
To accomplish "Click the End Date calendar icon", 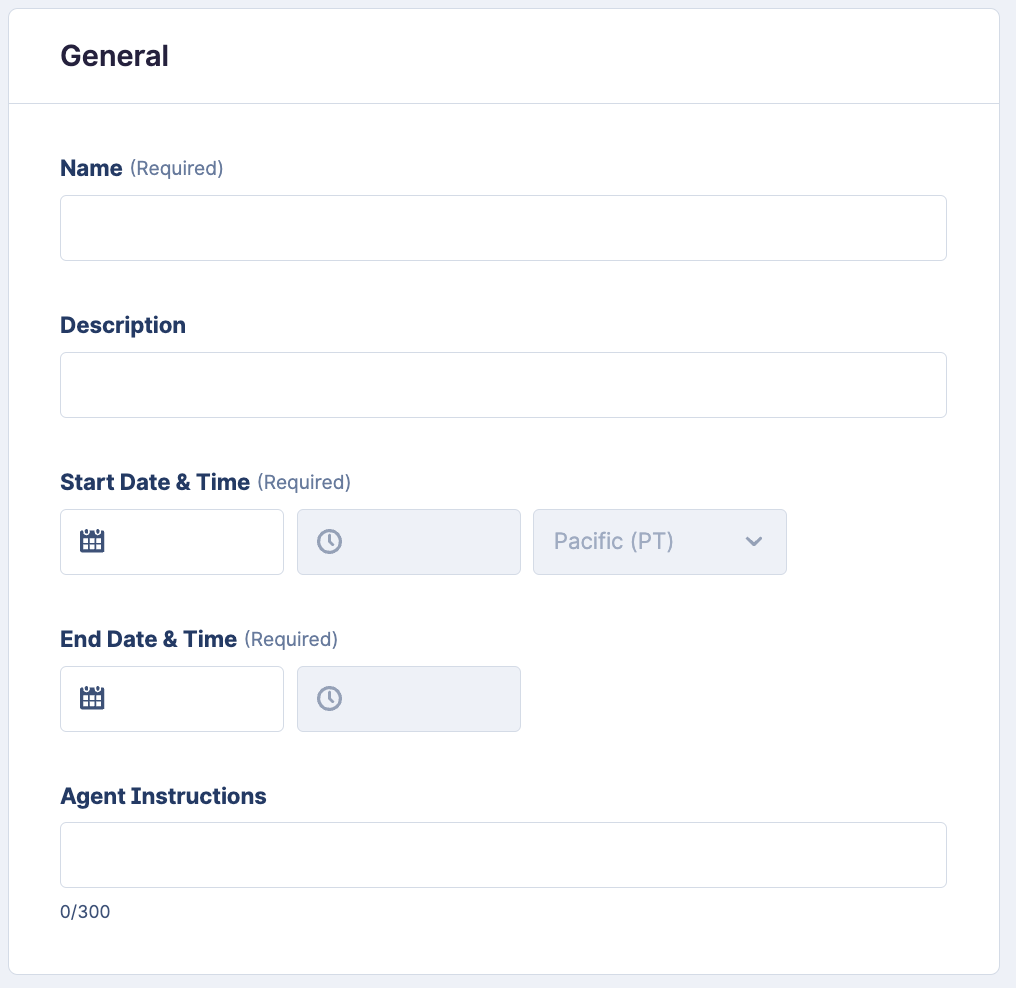I will pyautogui.click(x=92, y=698).
